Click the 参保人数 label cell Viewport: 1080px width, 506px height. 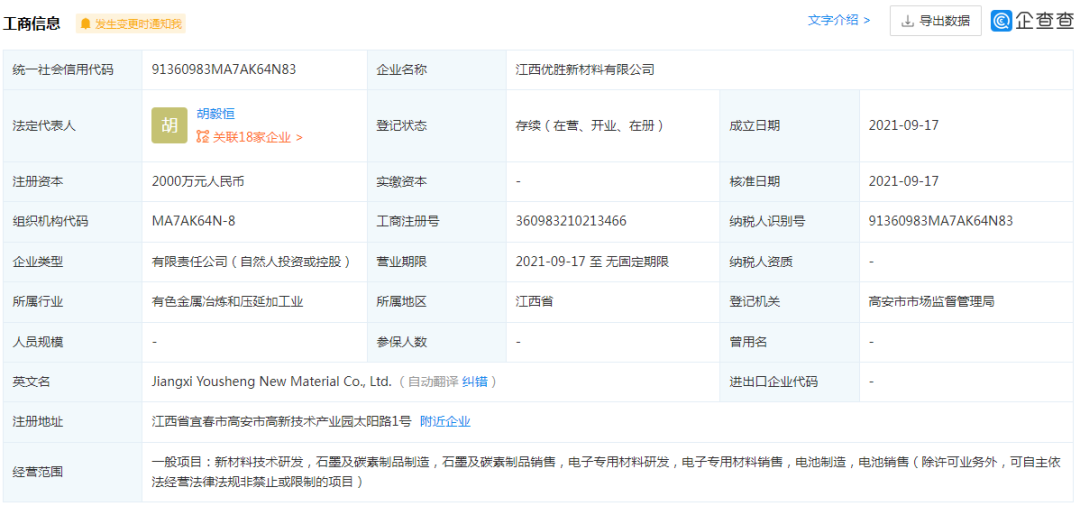(437, 341)
